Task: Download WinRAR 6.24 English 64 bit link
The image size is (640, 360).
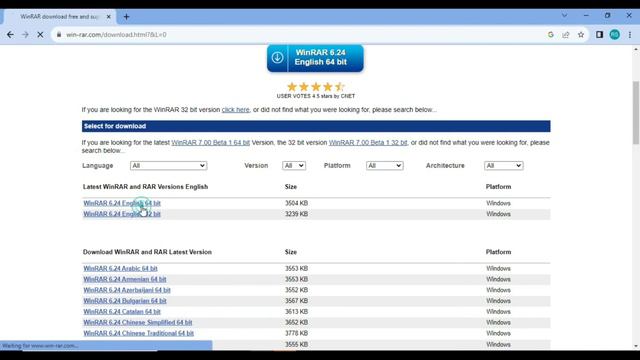Action: [x=122, y=203]
